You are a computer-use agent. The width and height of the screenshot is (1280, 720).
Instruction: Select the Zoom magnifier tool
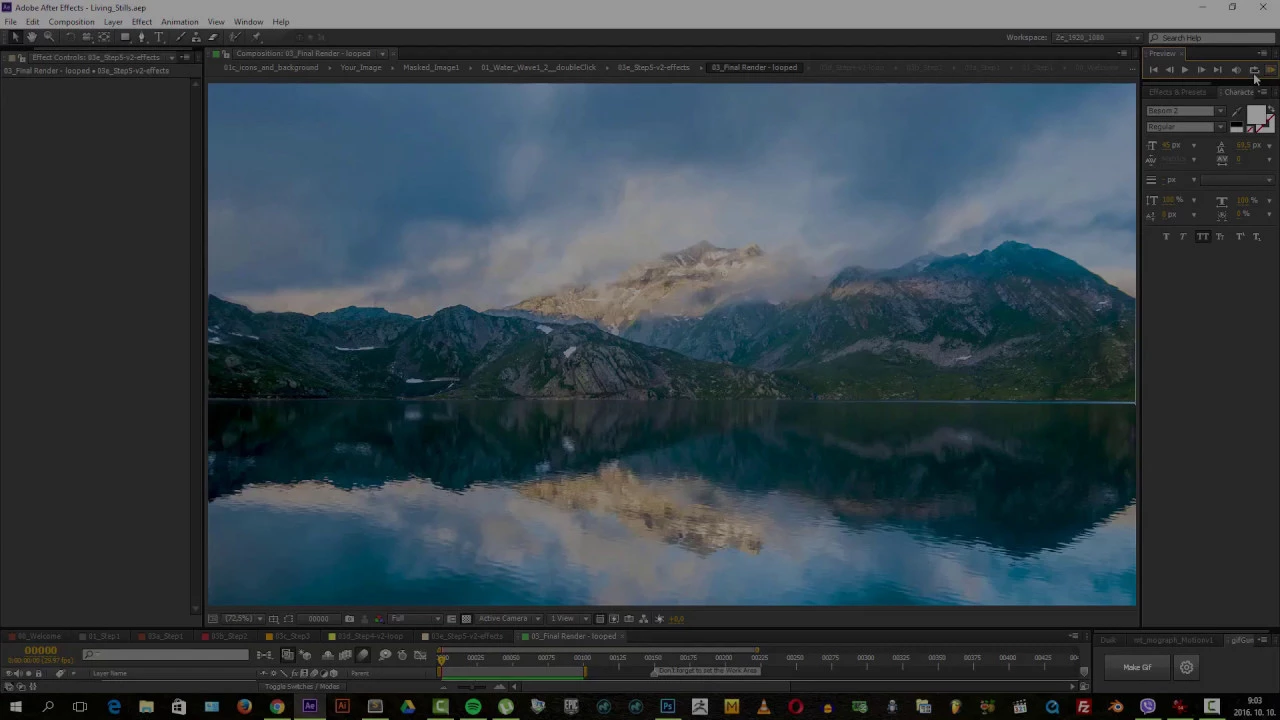coord(49,37)
